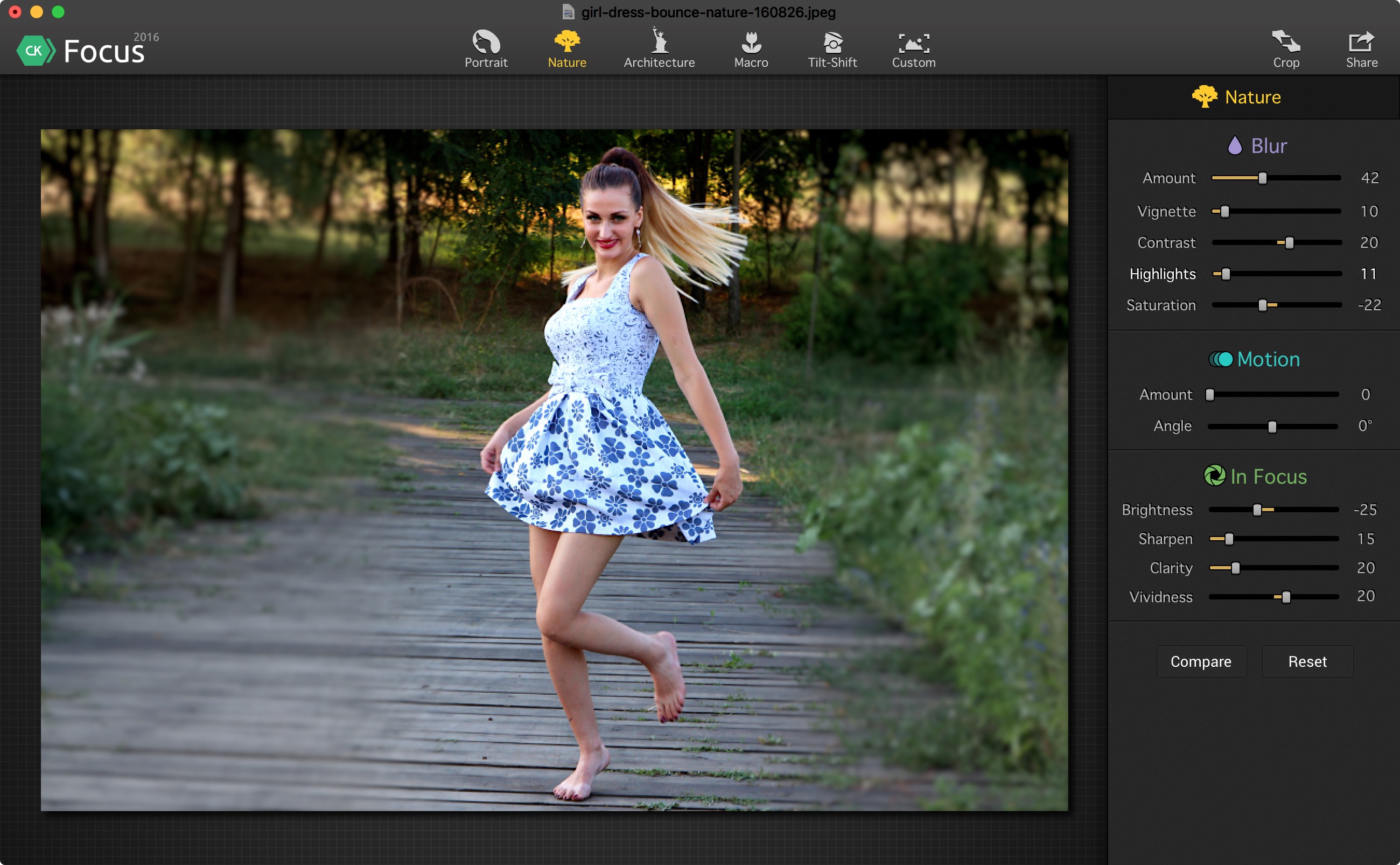
Task: Click the Compare button
Action: 1200,662
